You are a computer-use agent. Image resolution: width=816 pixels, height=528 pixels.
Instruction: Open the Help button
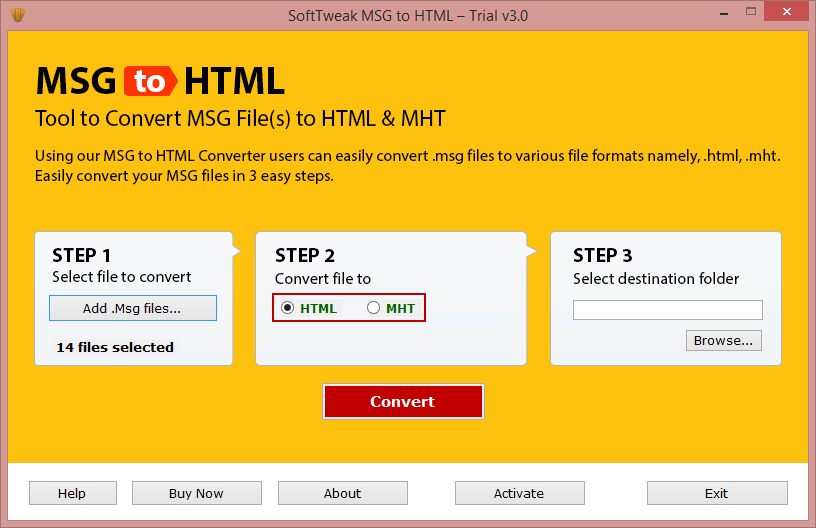[73, 493]
